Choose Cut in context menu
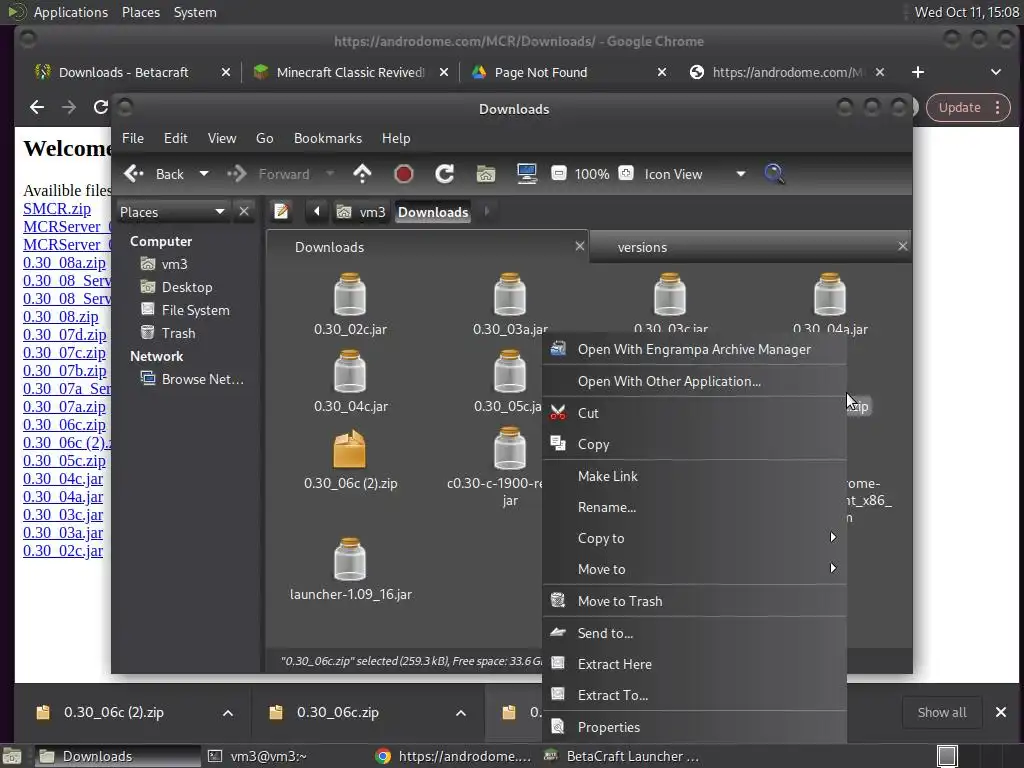 tap(694, 413)
